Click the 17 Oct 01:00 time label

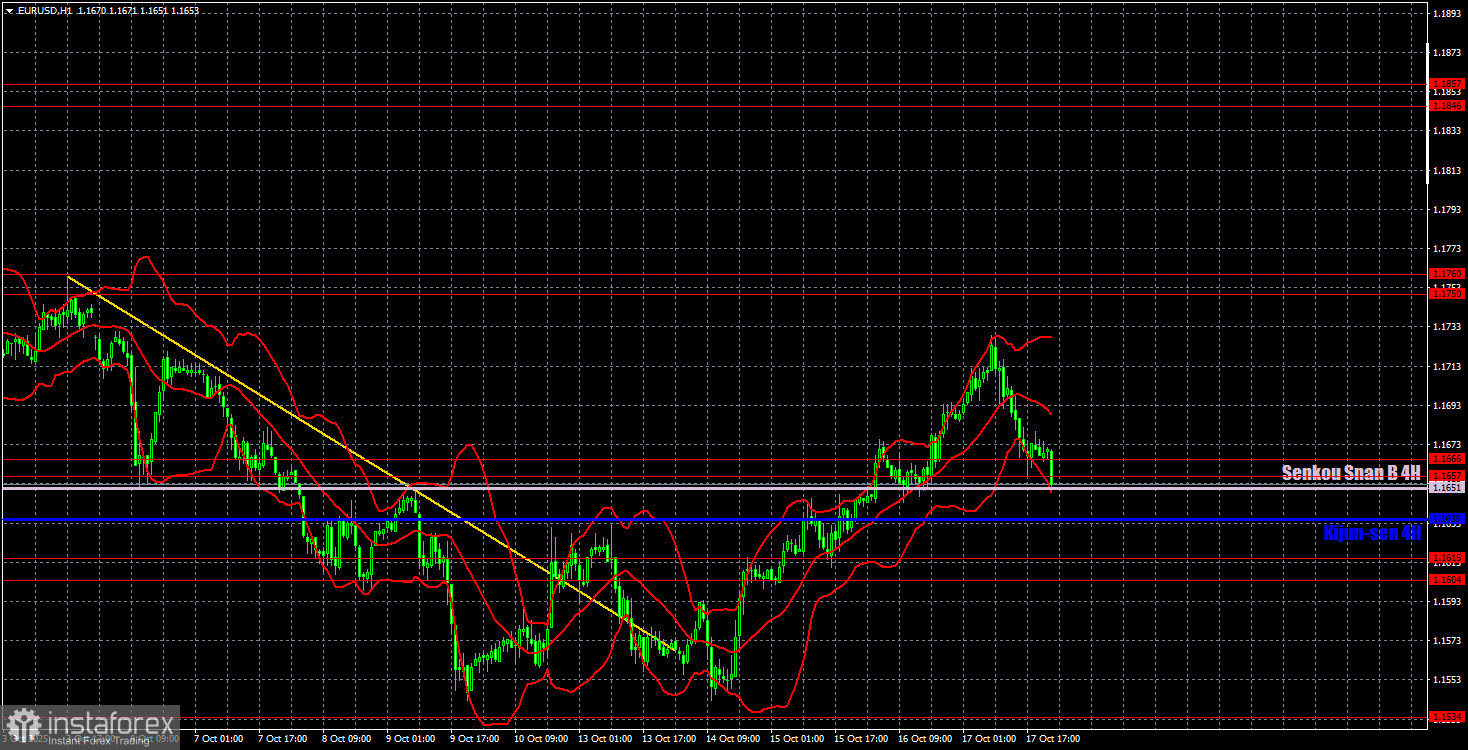tap(989, 739)
